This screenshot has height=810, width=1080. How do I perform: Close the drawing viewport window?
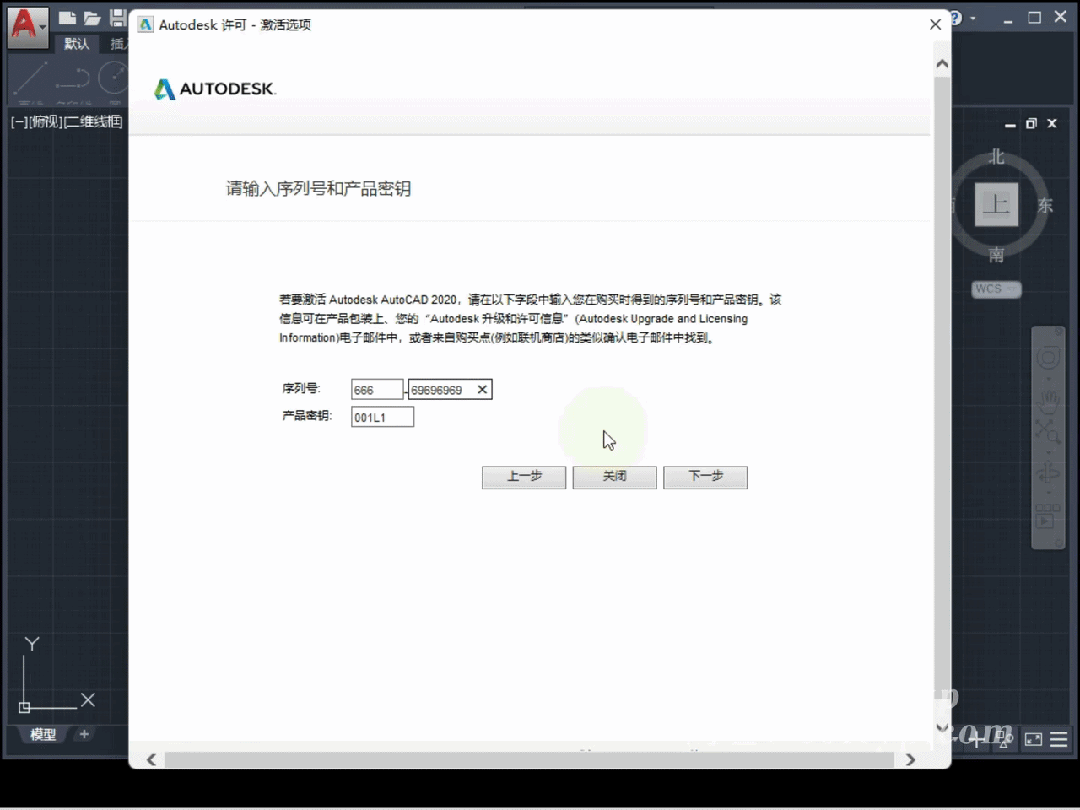click(1052, 123)
